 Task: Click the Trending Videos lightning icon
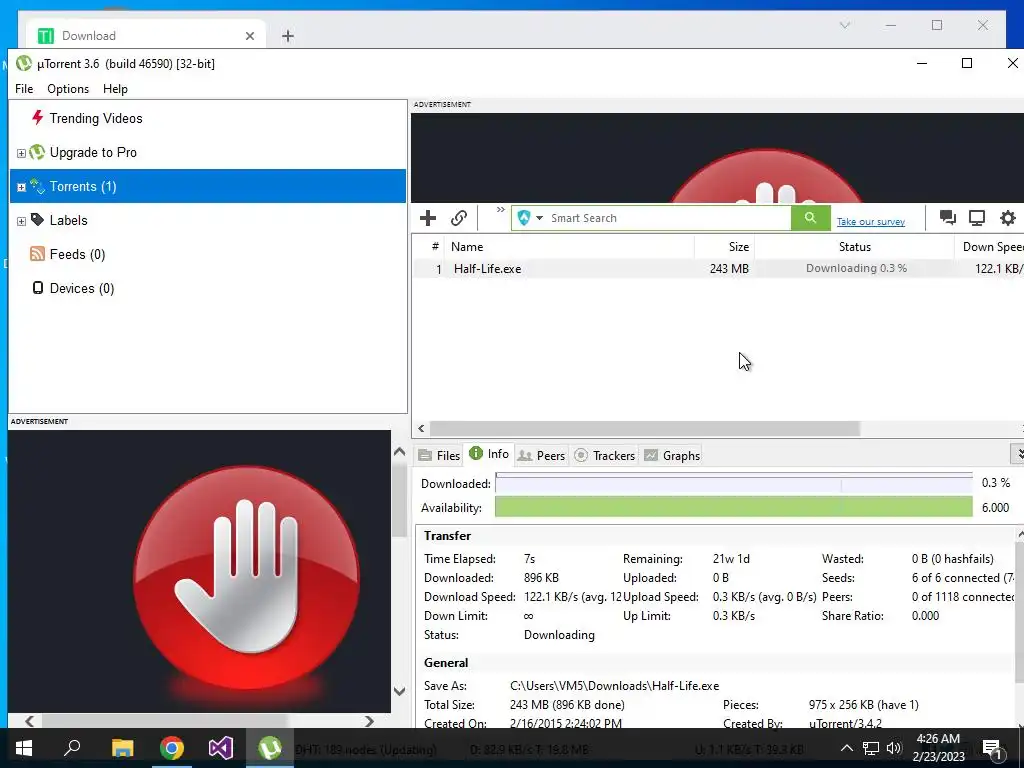tap(38, 118)
